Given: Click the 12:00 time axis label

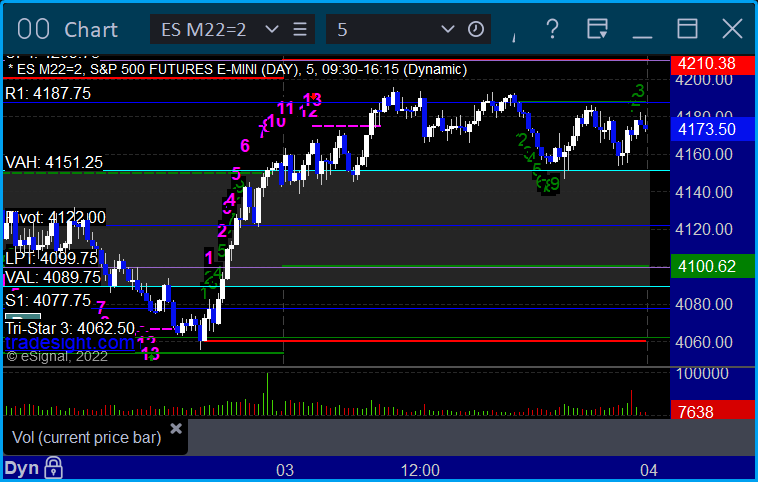Looking at the screenshot, I should [420, 470].
